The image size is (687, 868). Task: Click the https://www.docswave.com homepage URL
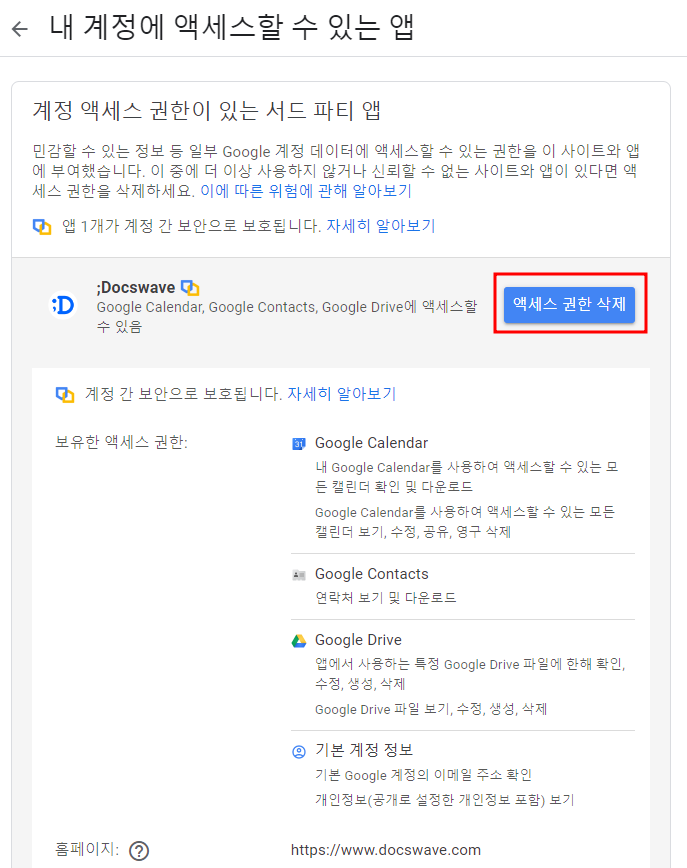click(386, 850)
